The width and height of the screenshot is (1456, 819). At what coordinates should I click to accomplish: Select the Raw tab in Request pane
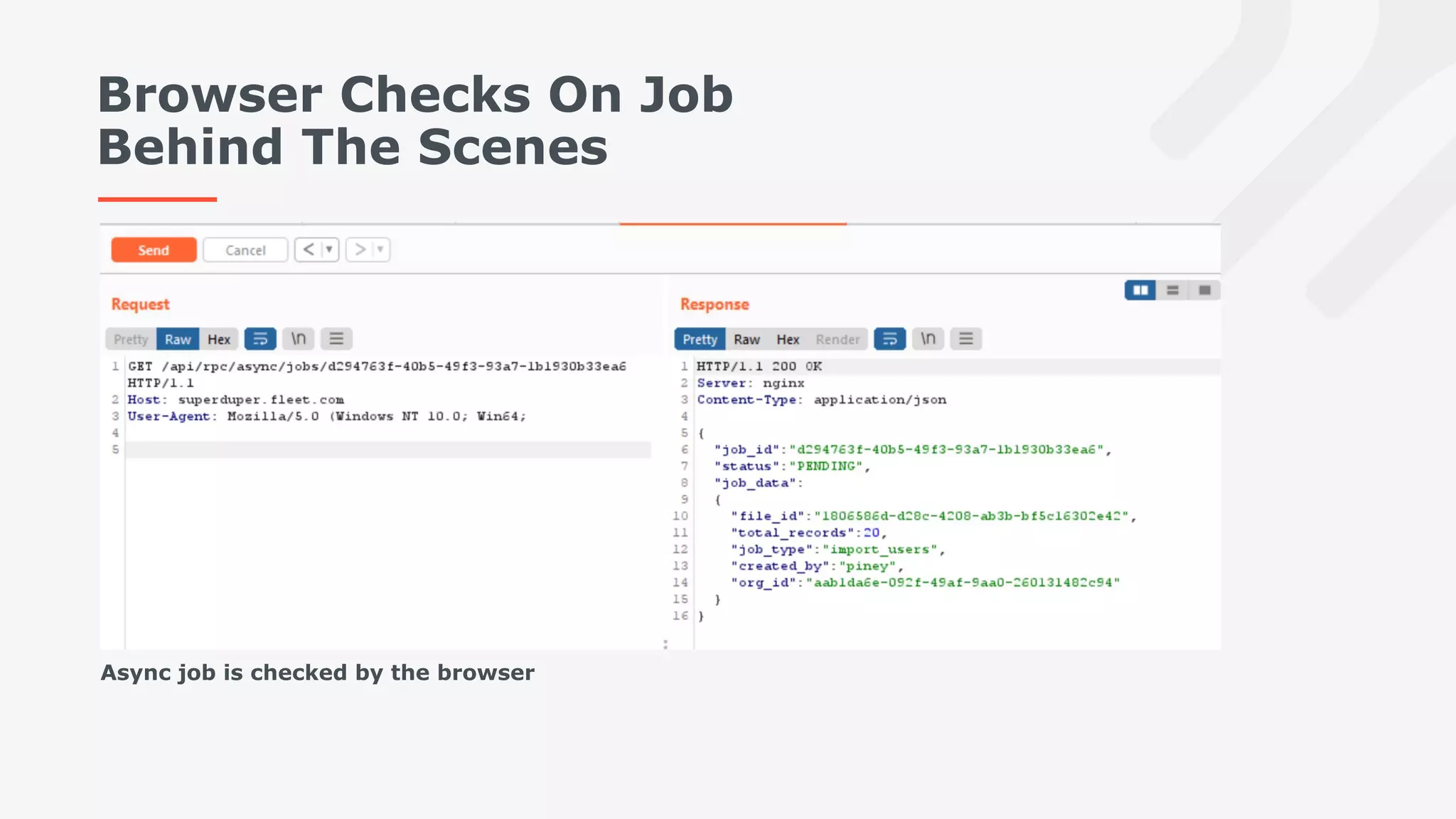pyautogui.click(x=178, y=339)
